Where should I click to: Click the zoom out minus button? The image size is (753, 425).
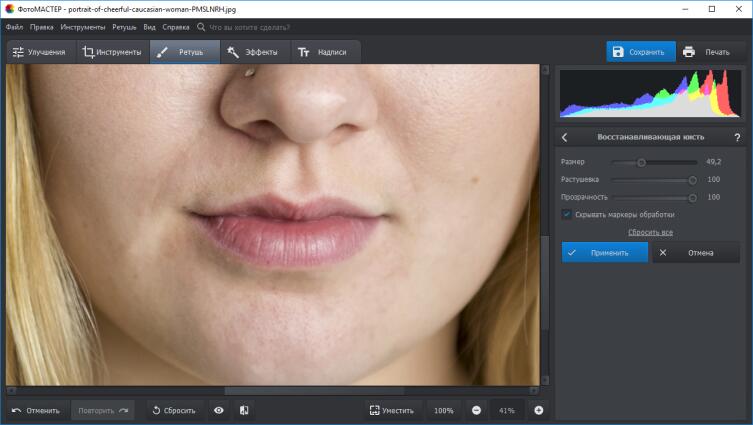pos(476,410)
